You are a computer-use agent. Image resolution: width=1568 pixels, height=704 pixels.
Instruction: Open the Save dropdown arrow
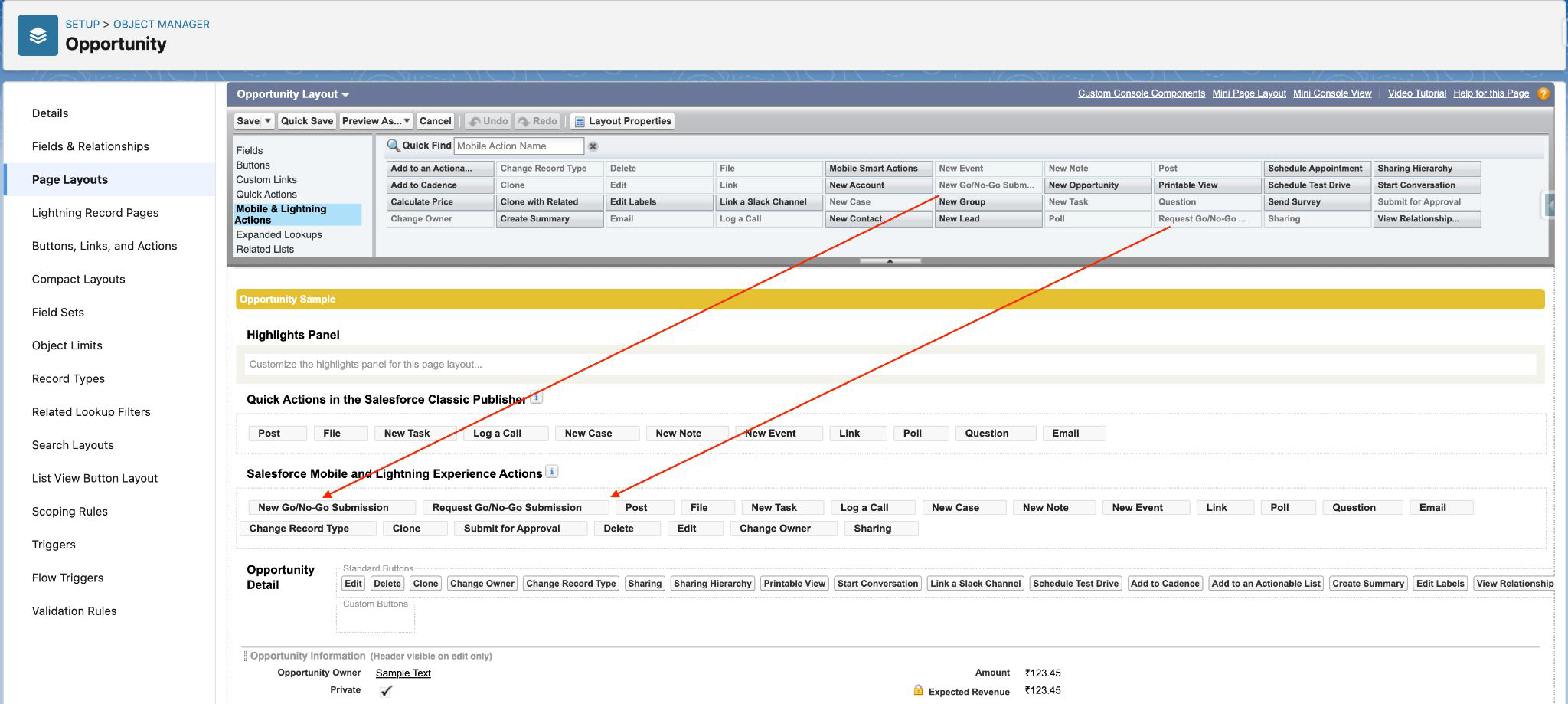(x=267, y=121)
